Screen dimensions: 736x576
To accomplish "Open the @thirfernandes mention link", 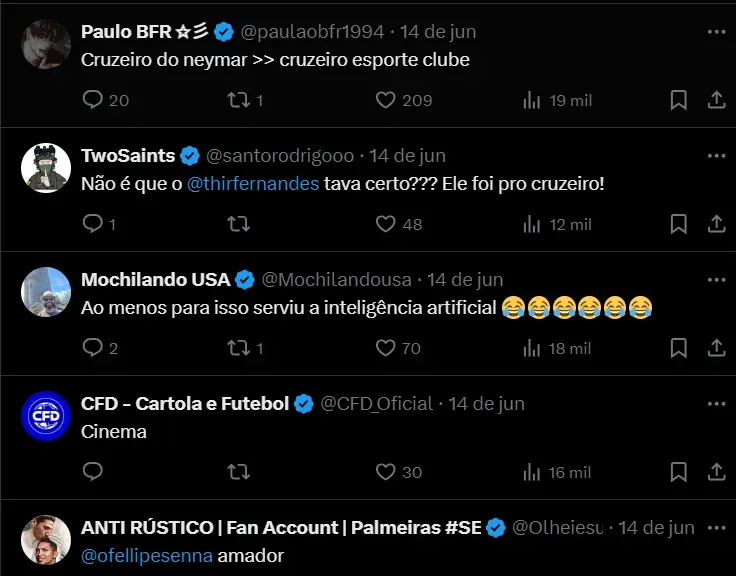I will (x=252, y=184).
